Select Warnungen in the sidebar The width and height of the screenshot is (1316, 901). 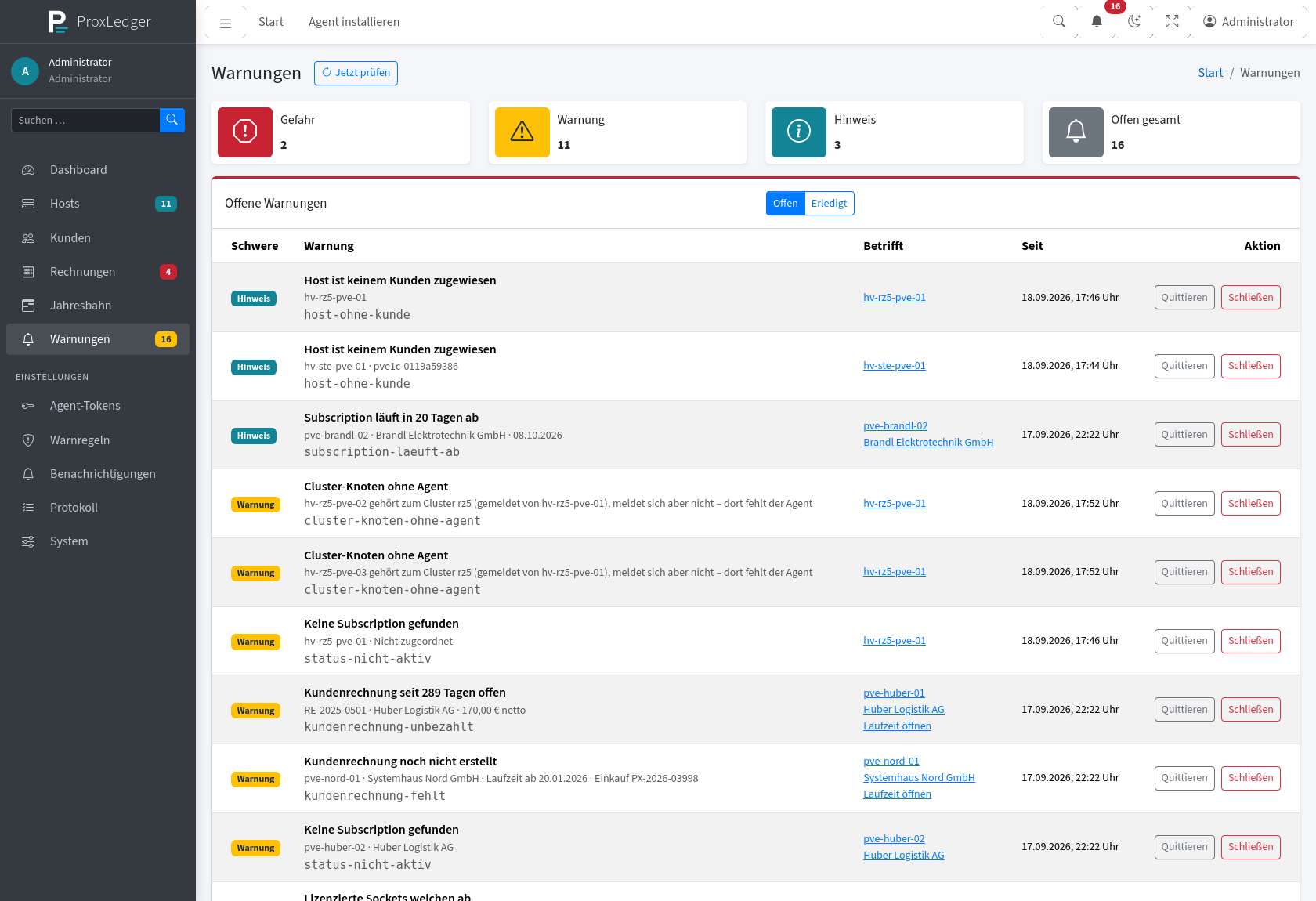click(x=98, y=339)
